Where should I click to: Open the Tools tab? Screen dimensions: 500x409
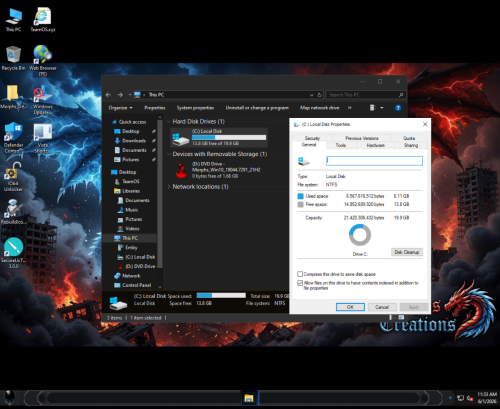[x=341, y=145]
